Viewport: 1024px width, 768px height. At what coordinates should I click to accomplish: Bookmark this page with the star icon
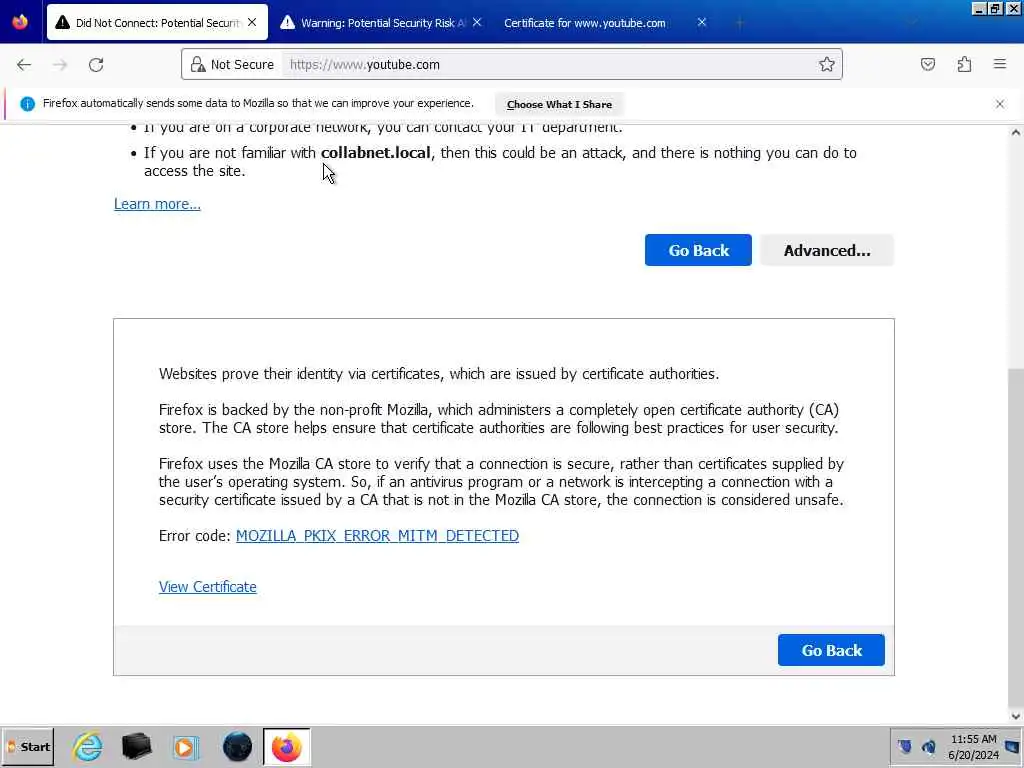coord(827,64)
